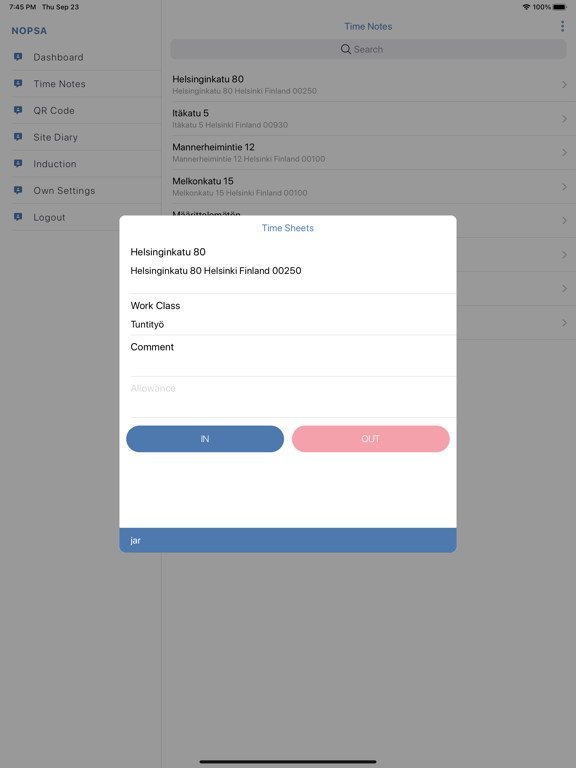The width and height of the screenshot is (576, 768).
Task: Tap the Wi-Fi icon in status bar
Action: point(526,7)
